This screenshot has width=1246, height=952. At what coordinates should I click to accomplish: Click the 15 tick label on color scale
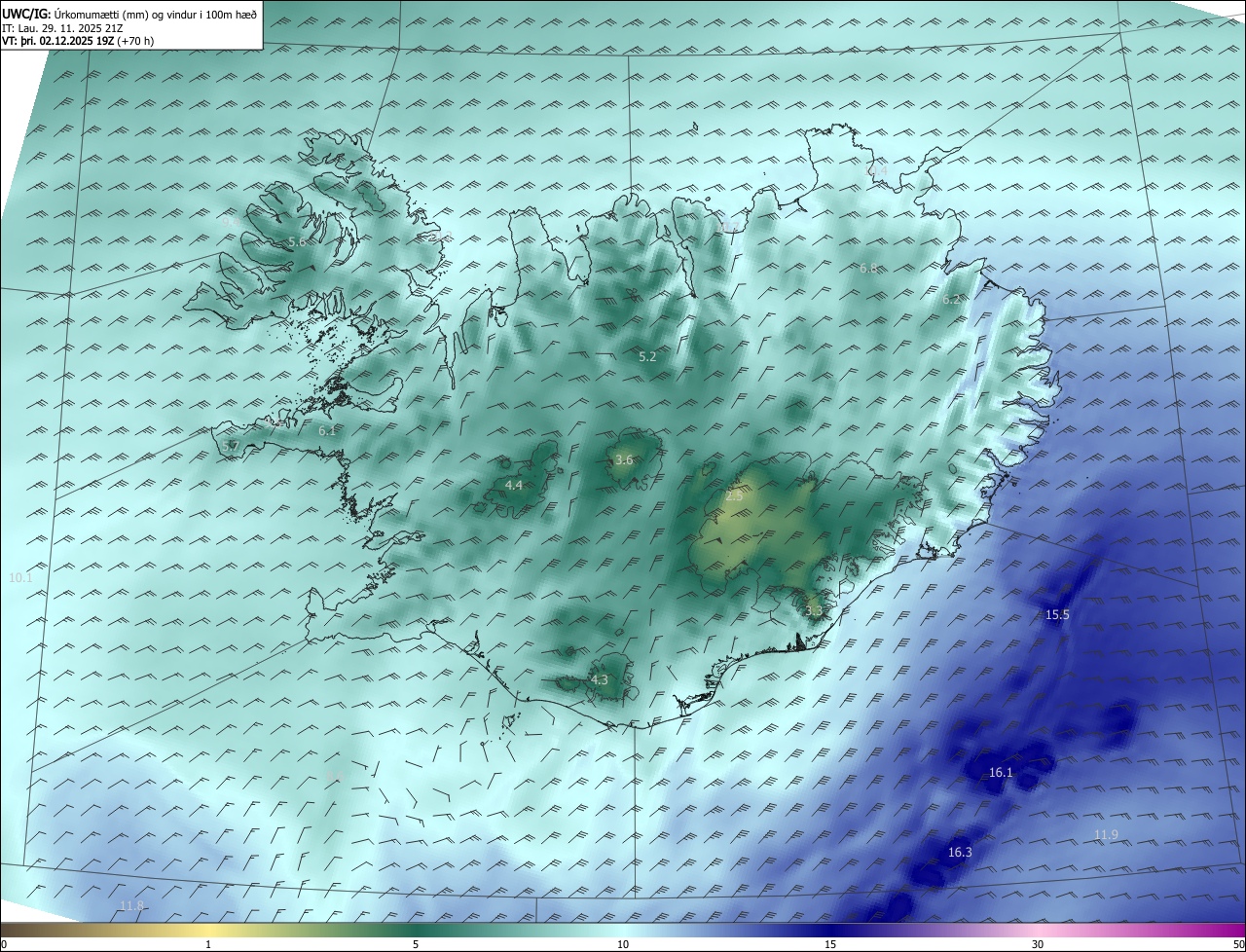point(830,944)
